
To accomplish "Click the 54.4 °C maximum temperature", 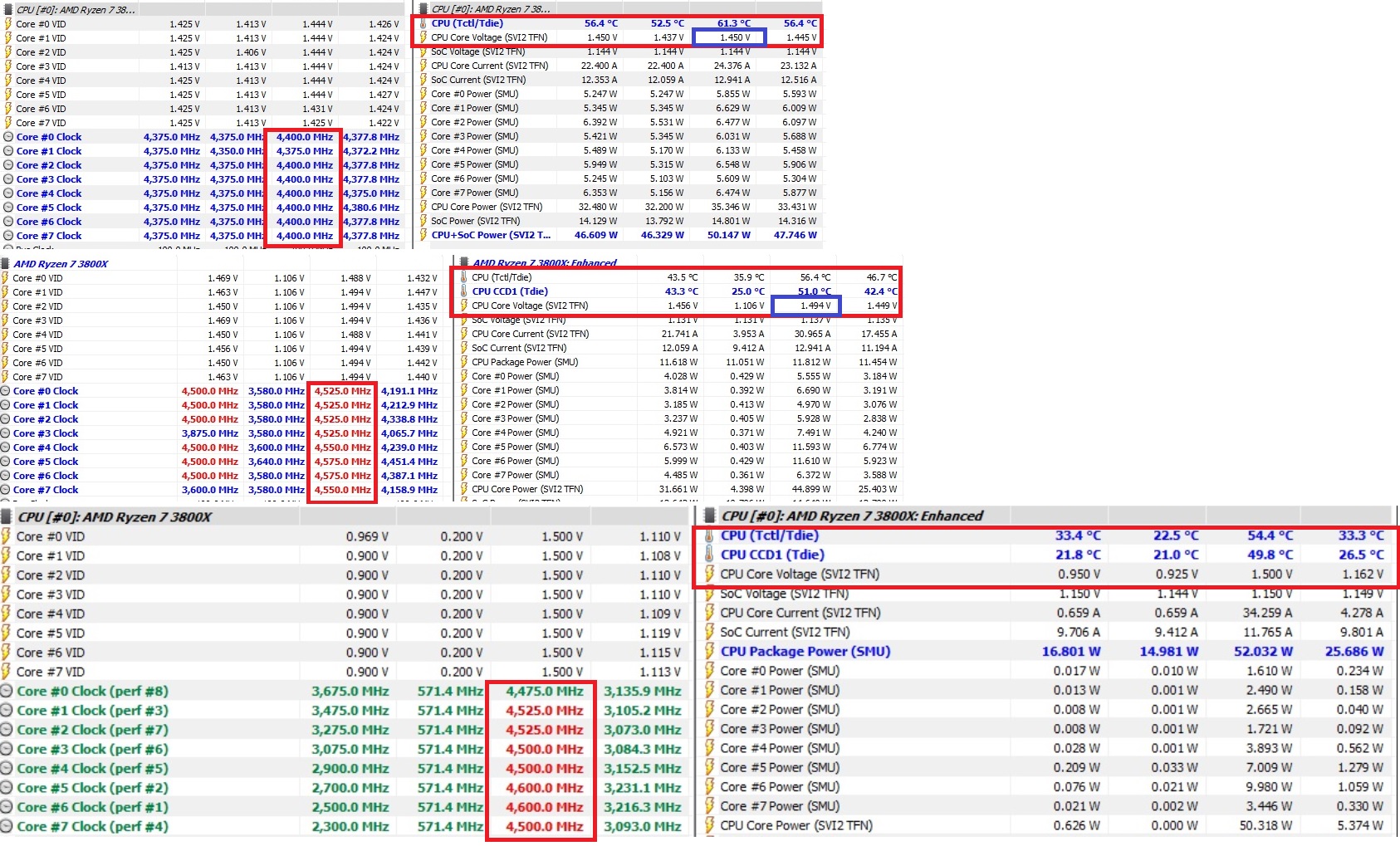I will (x=1270, y=535).
